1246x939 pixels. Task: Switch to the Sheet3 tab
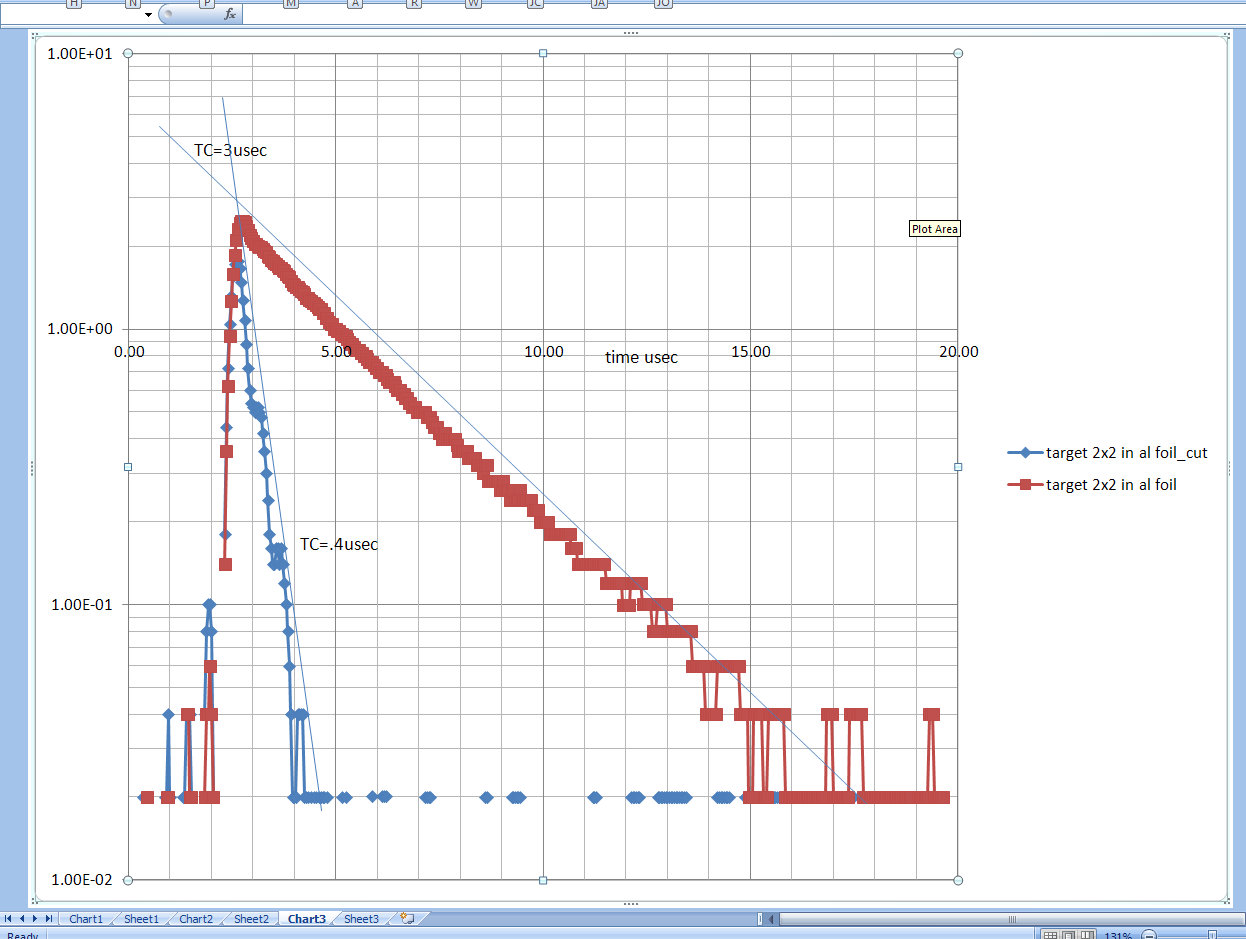361,919
